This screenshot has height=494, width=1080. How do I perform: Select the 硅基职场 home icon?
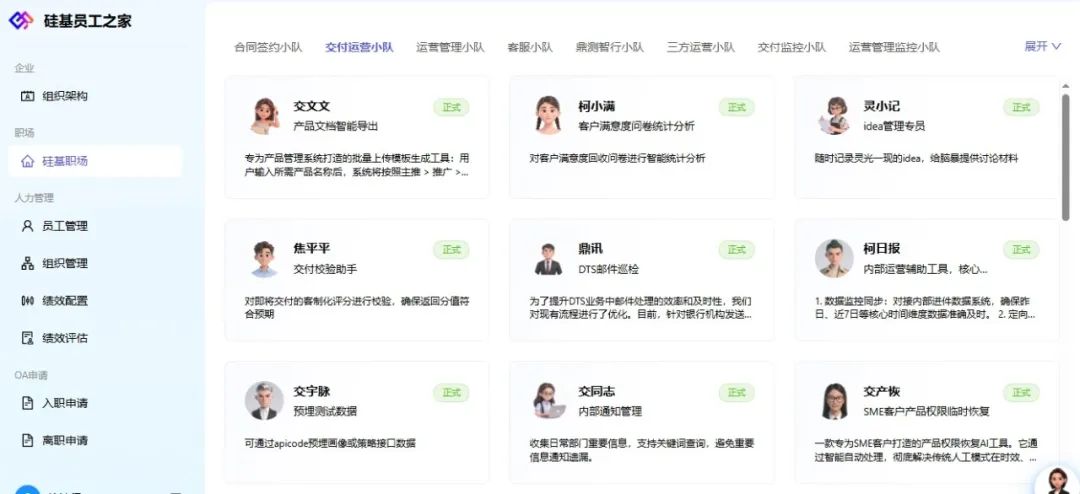coord(28,161)
